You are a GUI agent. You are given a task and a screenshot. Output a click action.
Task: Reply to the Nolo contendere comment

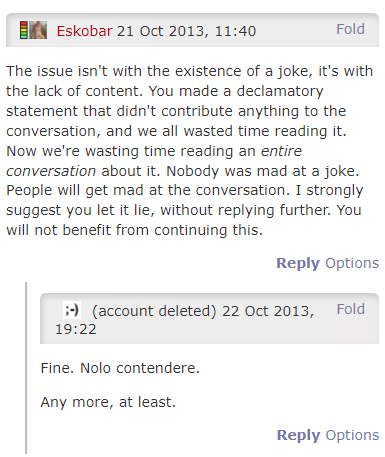[x=298, y=435]
